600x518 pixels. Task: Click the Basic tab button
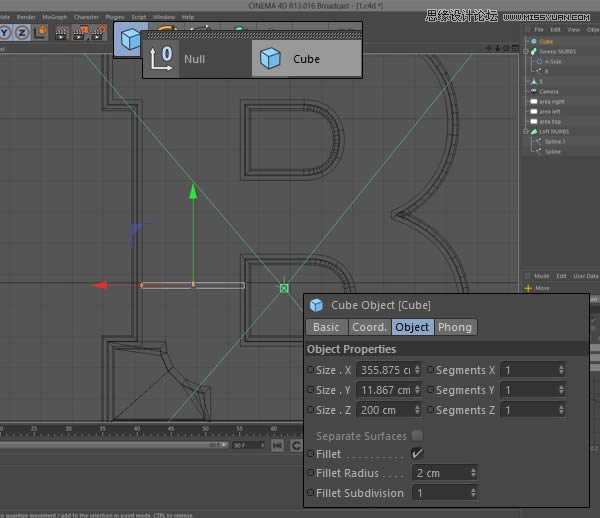click(326, 327)
